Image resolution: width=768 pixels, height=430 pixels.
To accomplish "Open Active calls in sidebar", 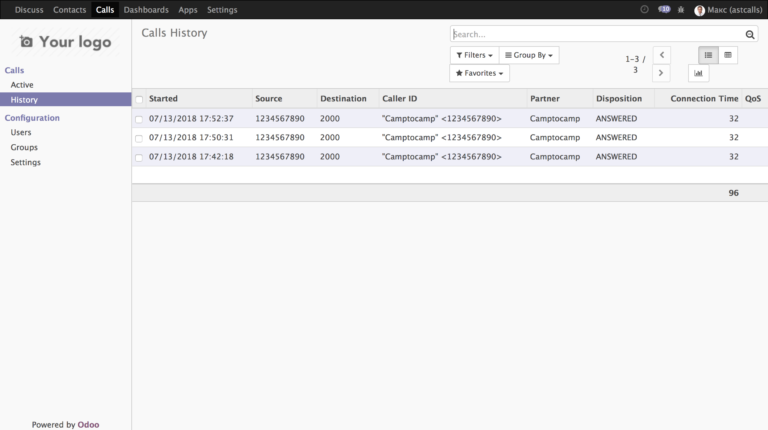I will pos(22,85).
